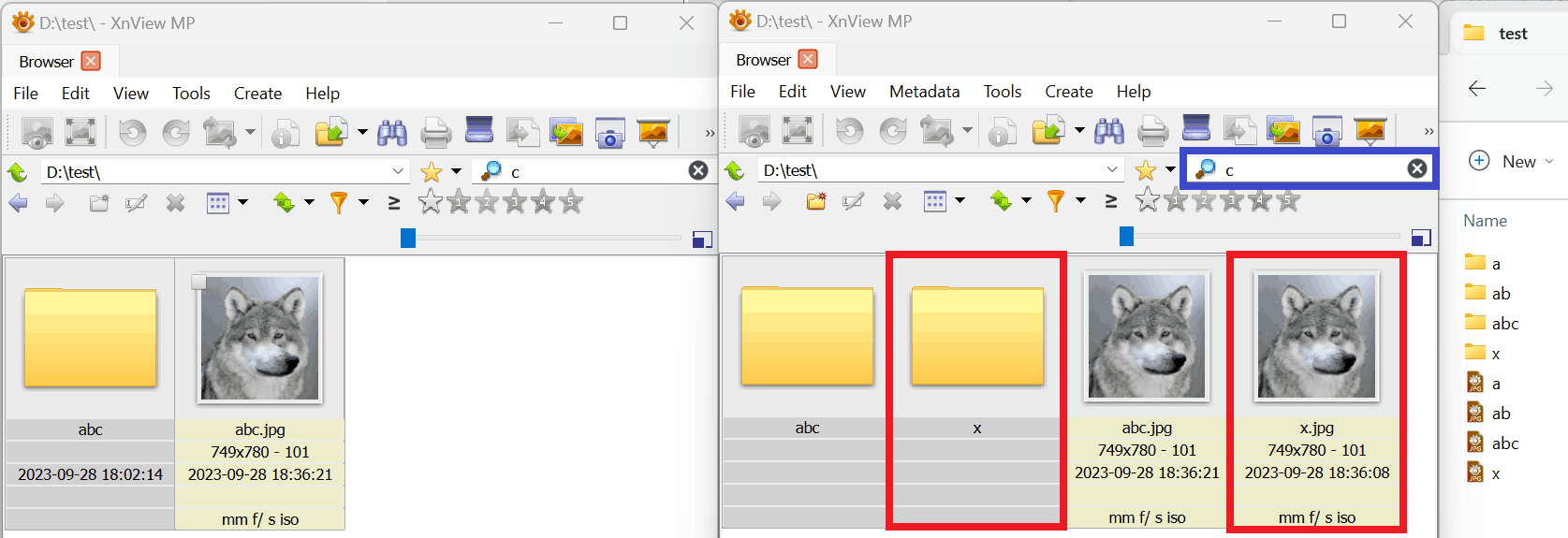Toggle layout icon beside thumbnail slider, left window
The image size is (1568, 538).
[x=702, y=240]
